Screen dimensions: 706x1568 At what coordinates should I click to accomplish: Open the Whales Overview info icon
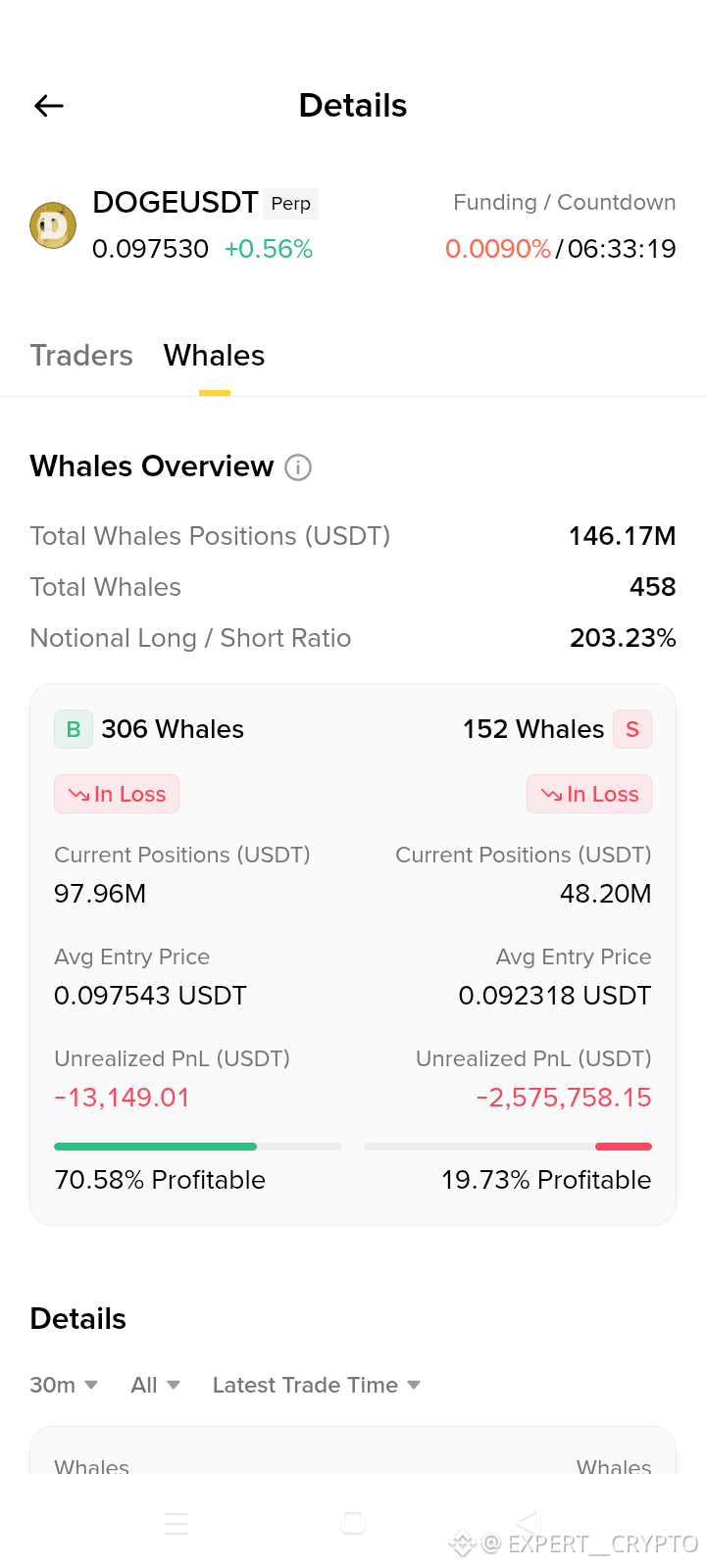[x=298, y=467]
